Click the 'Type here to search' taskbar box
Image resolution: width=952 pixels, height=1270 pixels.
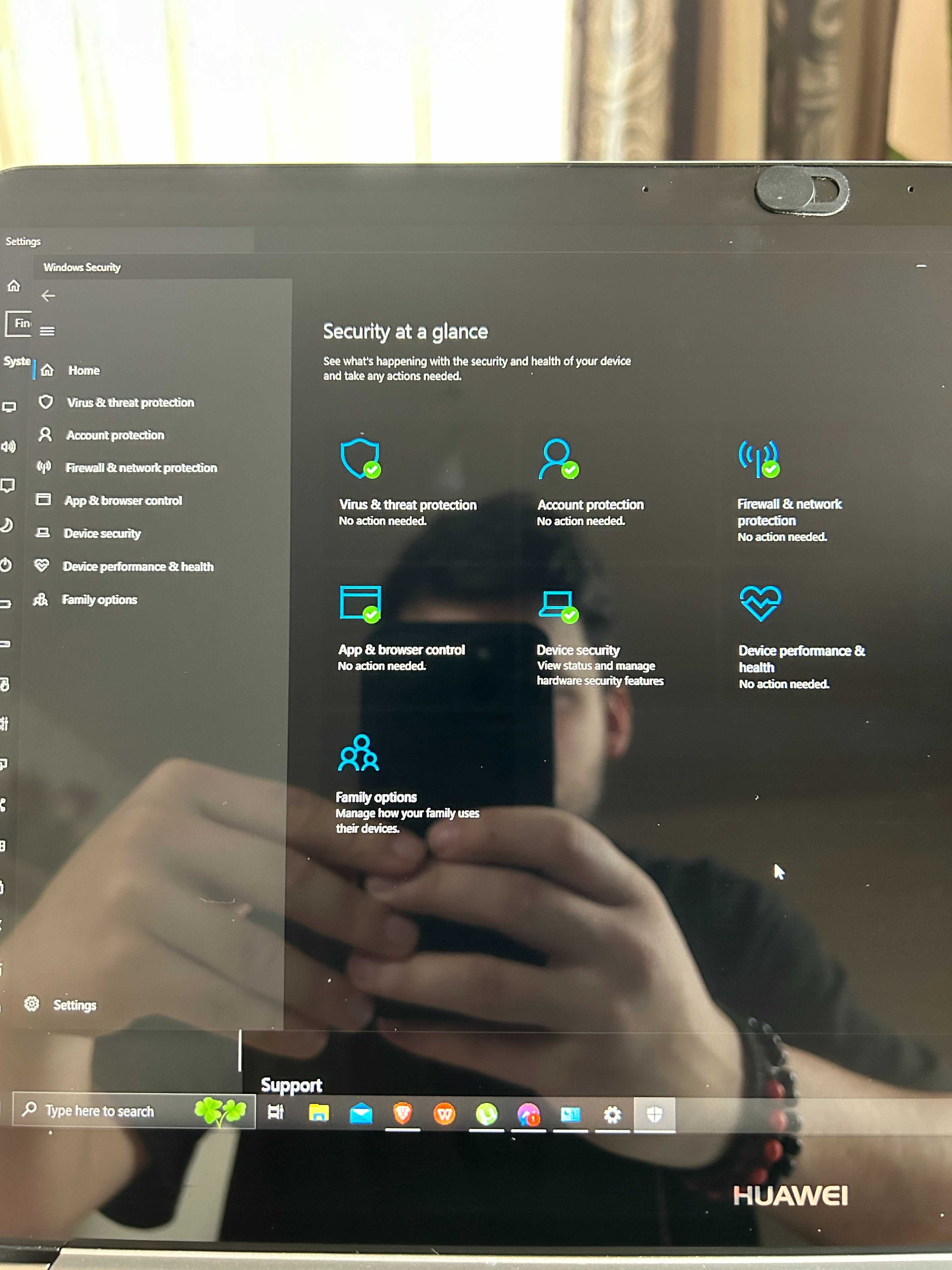134,1111
